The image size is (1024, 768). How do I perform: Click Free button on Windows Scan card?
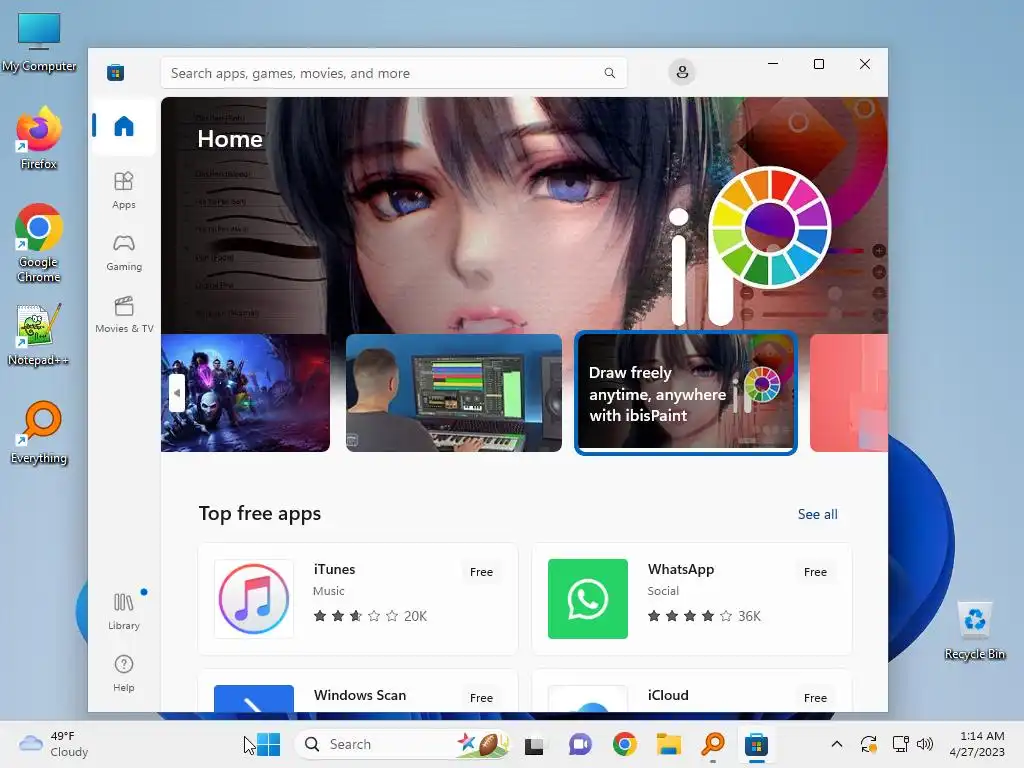click(x=481, y=698)
